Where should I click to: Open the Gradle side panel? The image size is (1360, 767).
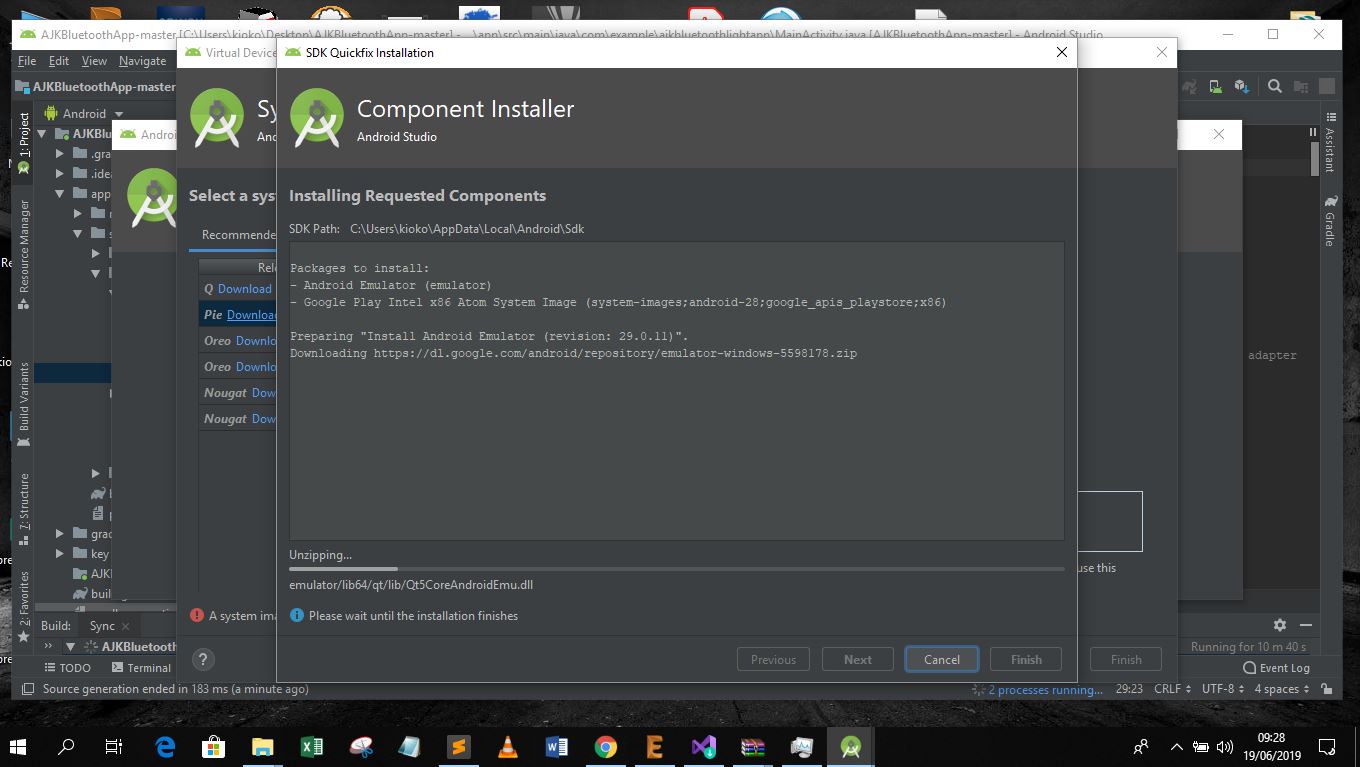1329,221
